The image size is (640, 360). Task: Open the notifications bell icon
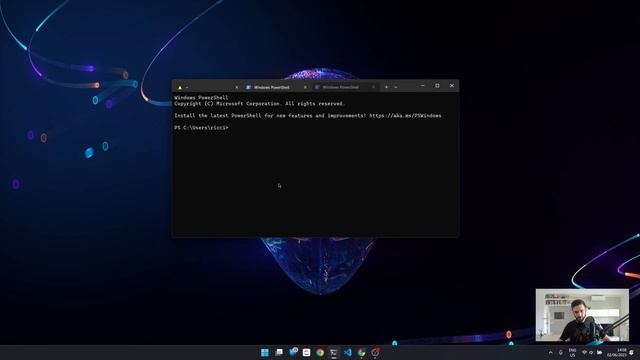pos(632,353)
